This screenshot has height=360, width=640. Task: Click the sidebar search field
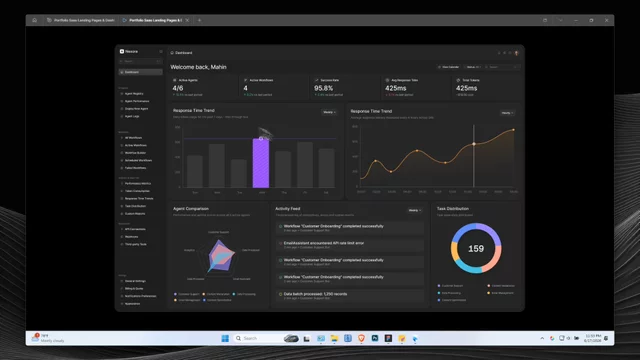click(140, 61)
